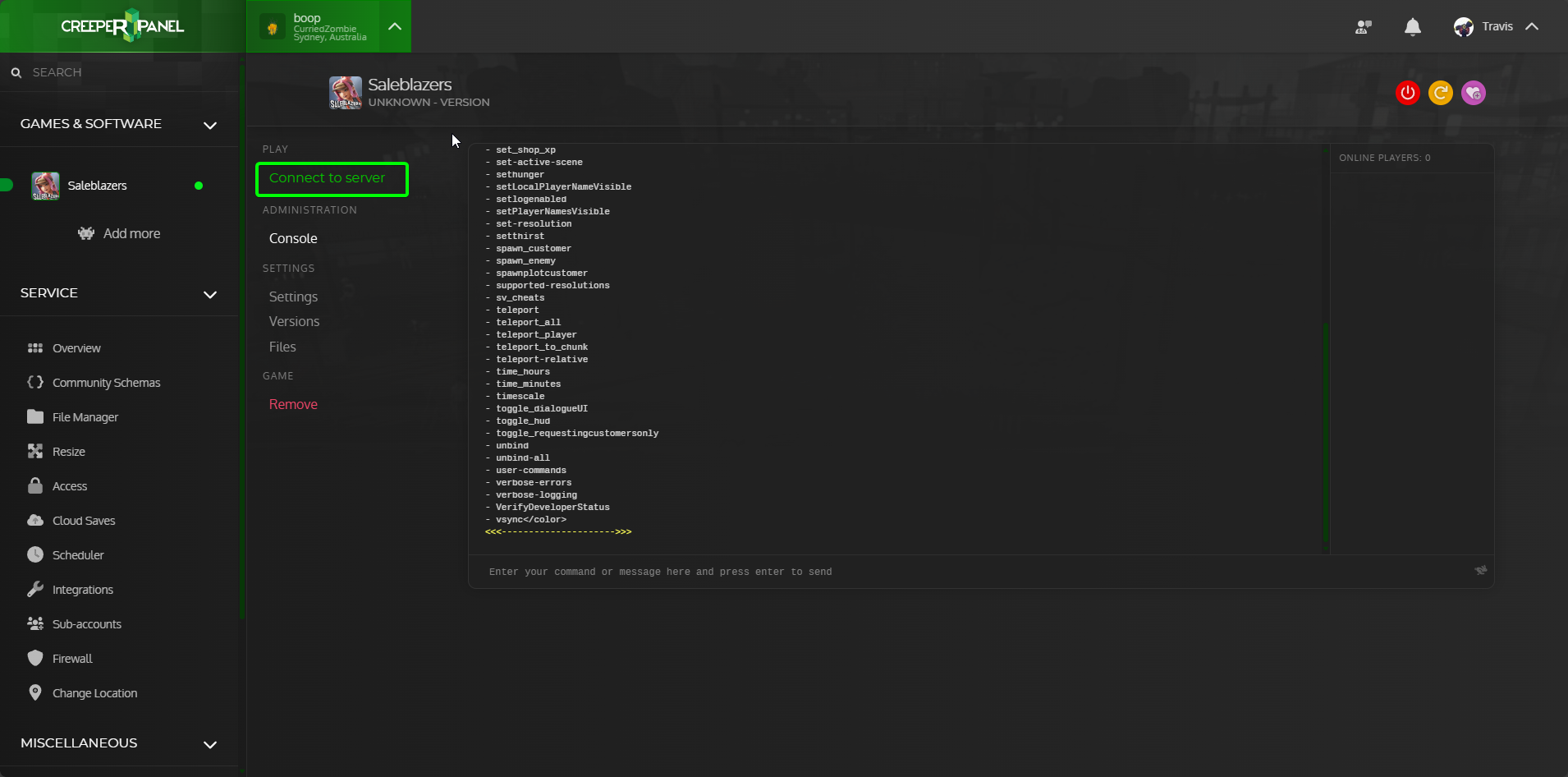Click the Integrations wrench icon
Viewport: 1568px width, 777px height.
pos(35,589)
